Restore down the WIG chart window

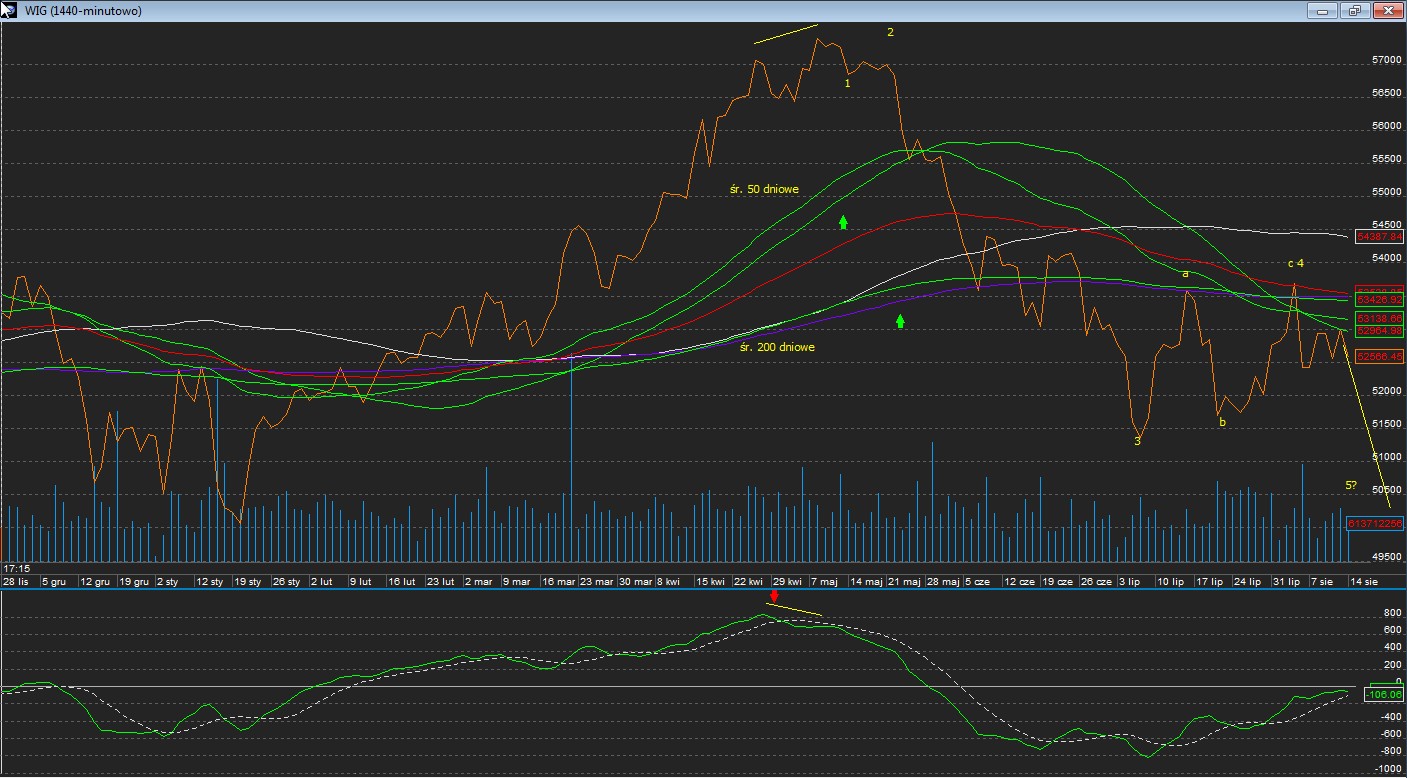pyautogui.click(x=1355, y=10)
